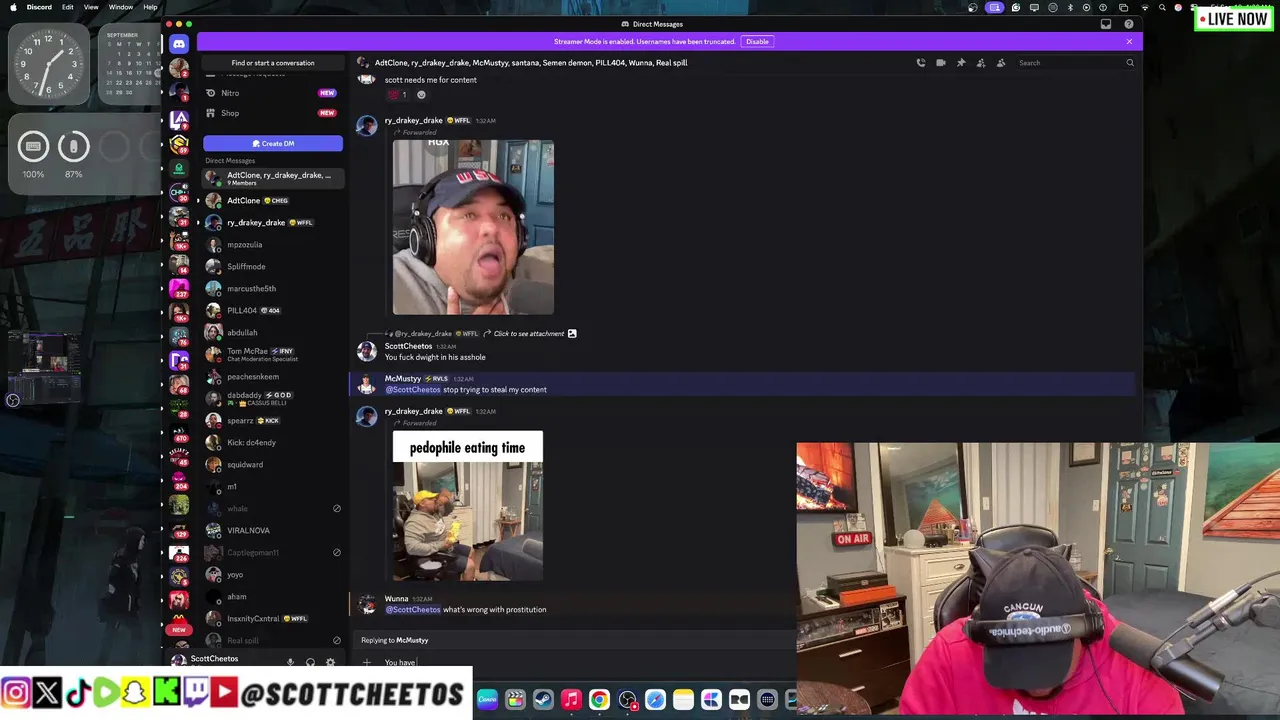Screen dimensions: 1280x720
Task: Start a video call in group DM
Action: (941, 63)
